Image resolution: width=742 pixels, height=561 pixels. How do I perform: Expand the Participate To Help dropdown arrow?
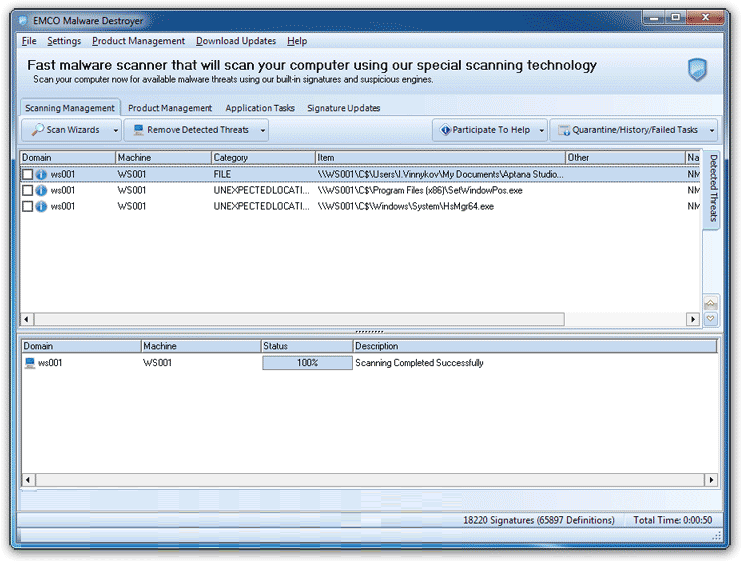pos(541,131)
